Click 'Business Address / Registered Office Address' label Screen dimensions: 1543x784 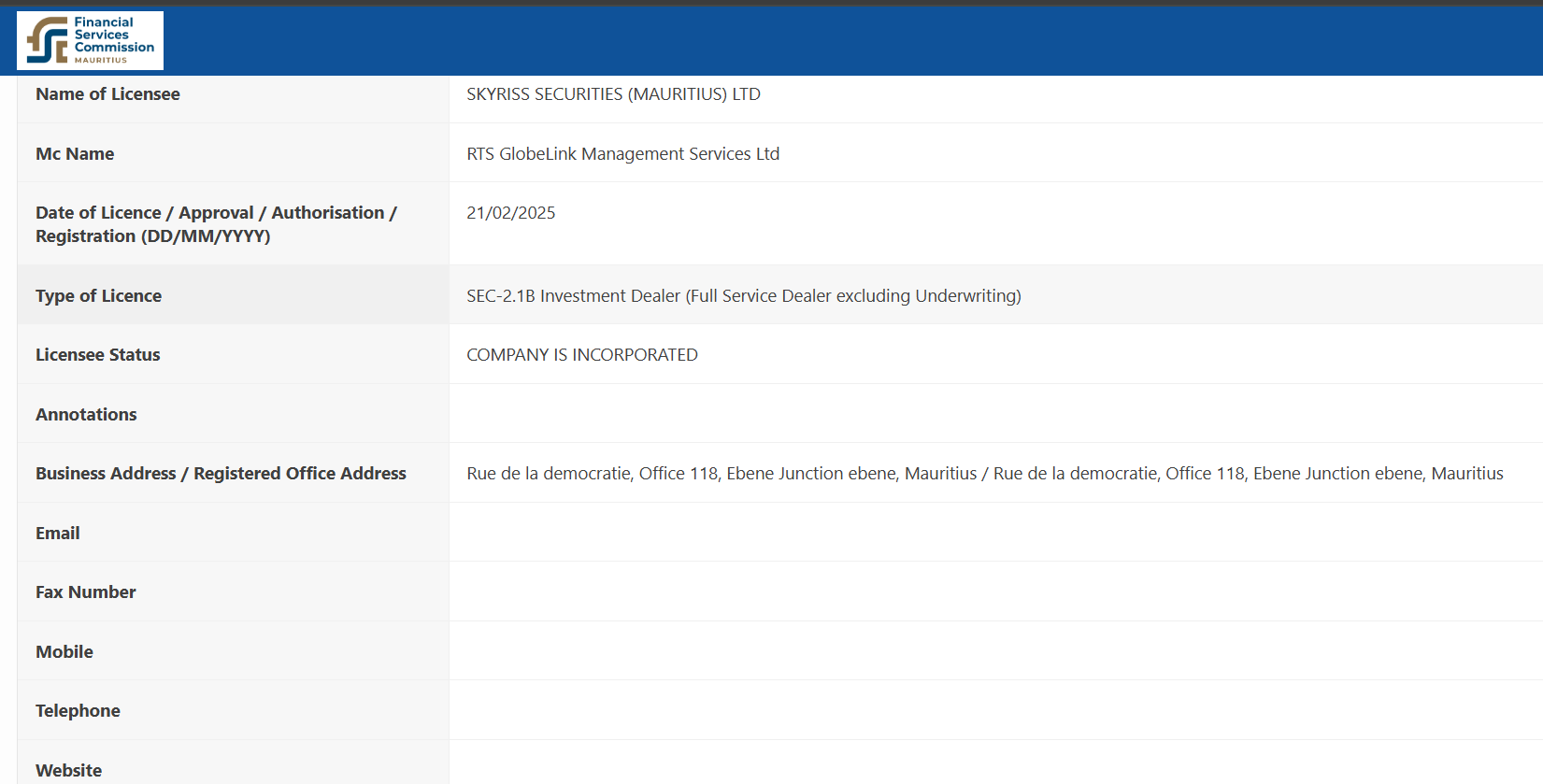coord(221,474)
